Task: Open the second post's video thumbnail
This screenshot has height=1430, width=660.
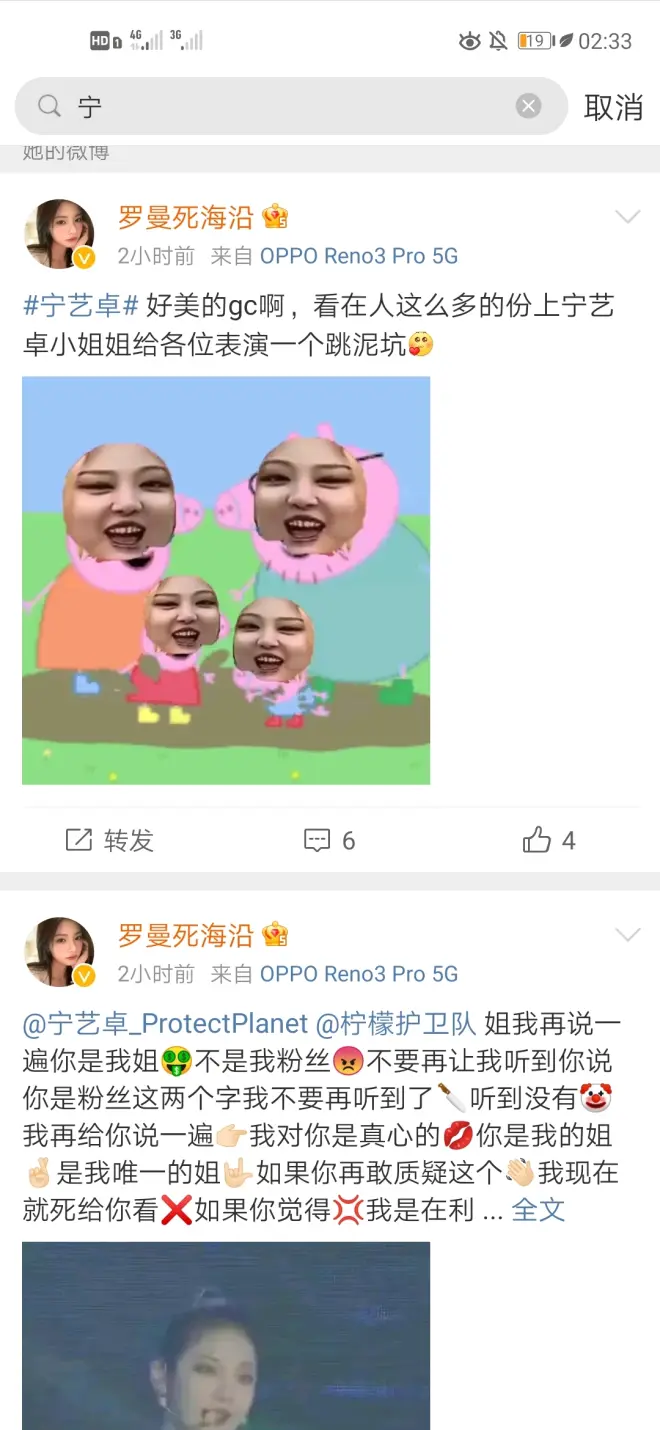Action: click(x=226, y=1336)
